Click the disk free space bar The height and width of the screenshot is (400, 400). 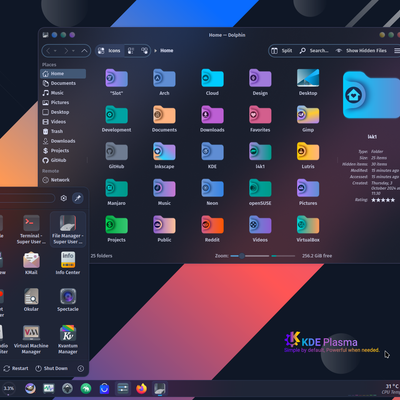pyautogui.click(x=283, y=256)
